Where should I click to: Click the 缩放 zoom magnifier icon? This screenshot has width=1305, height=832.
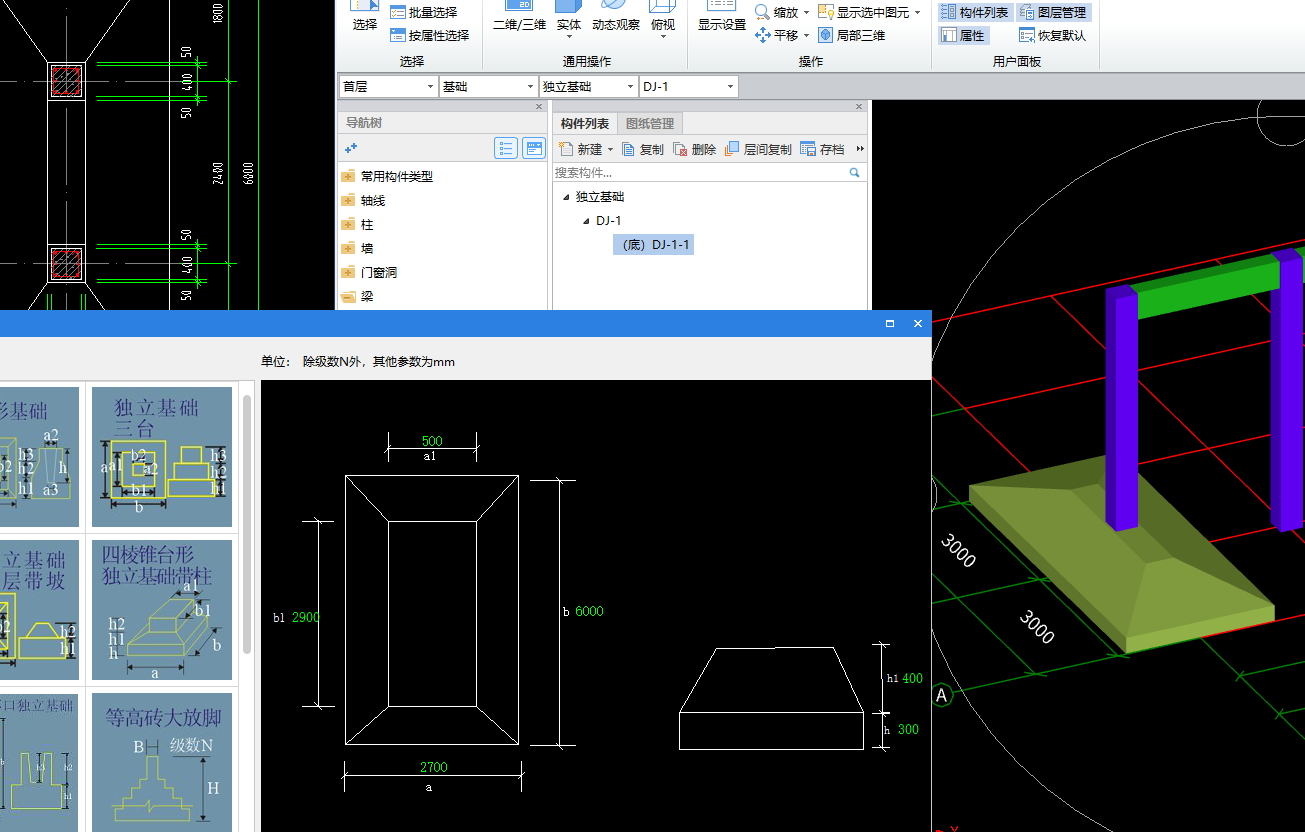[763, 12]
